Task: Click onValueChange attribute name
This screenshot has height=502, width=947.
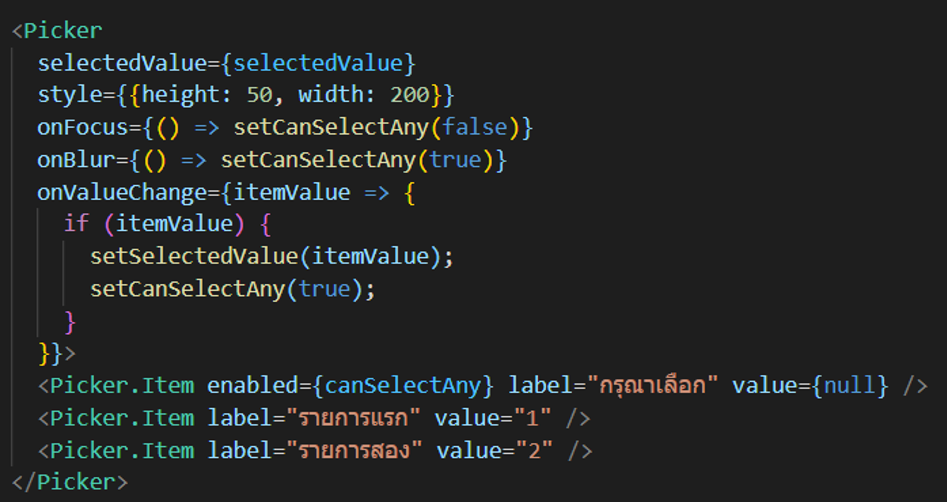Action: pyautogui.click(x=122, y=193)
